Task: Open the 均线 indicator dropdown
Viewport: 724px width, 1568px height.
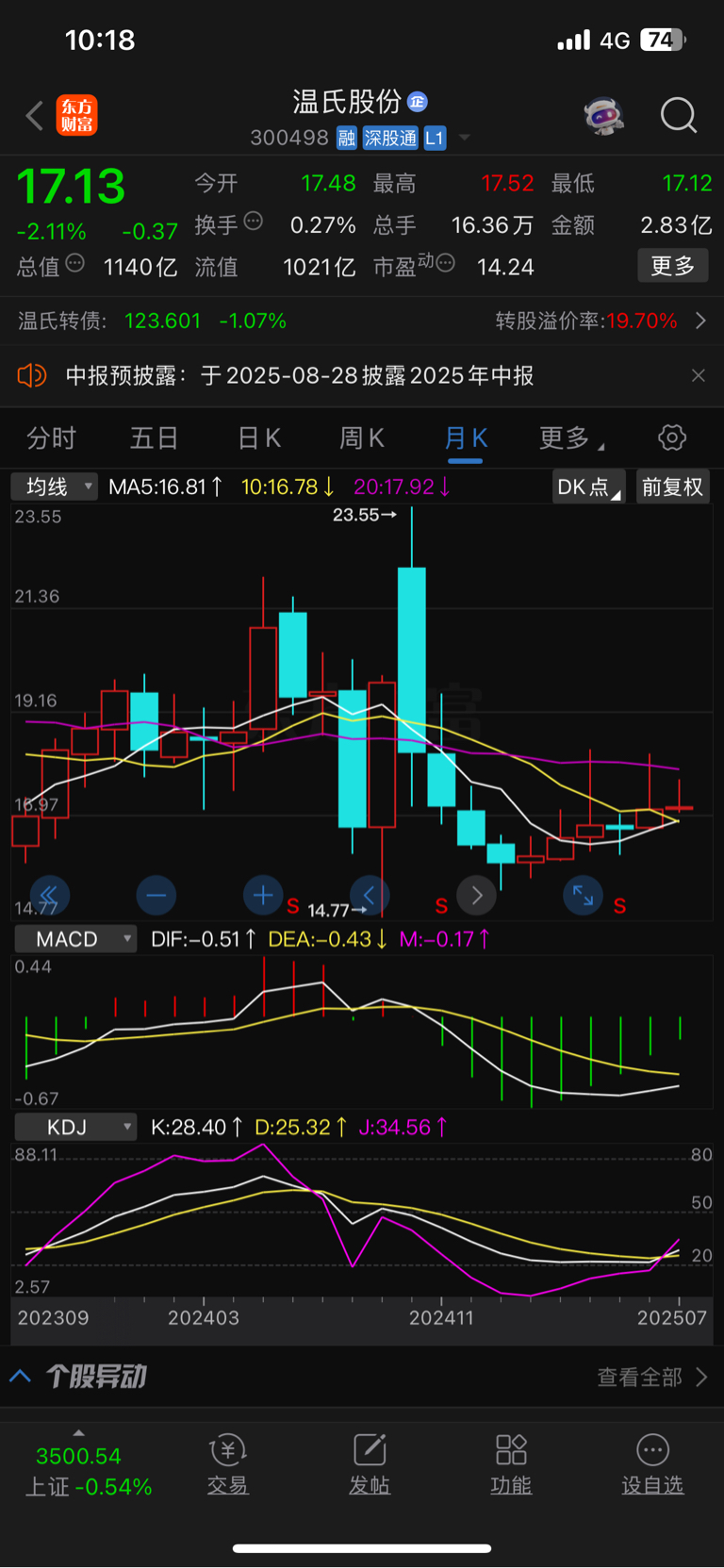Action: click(55, 487)
